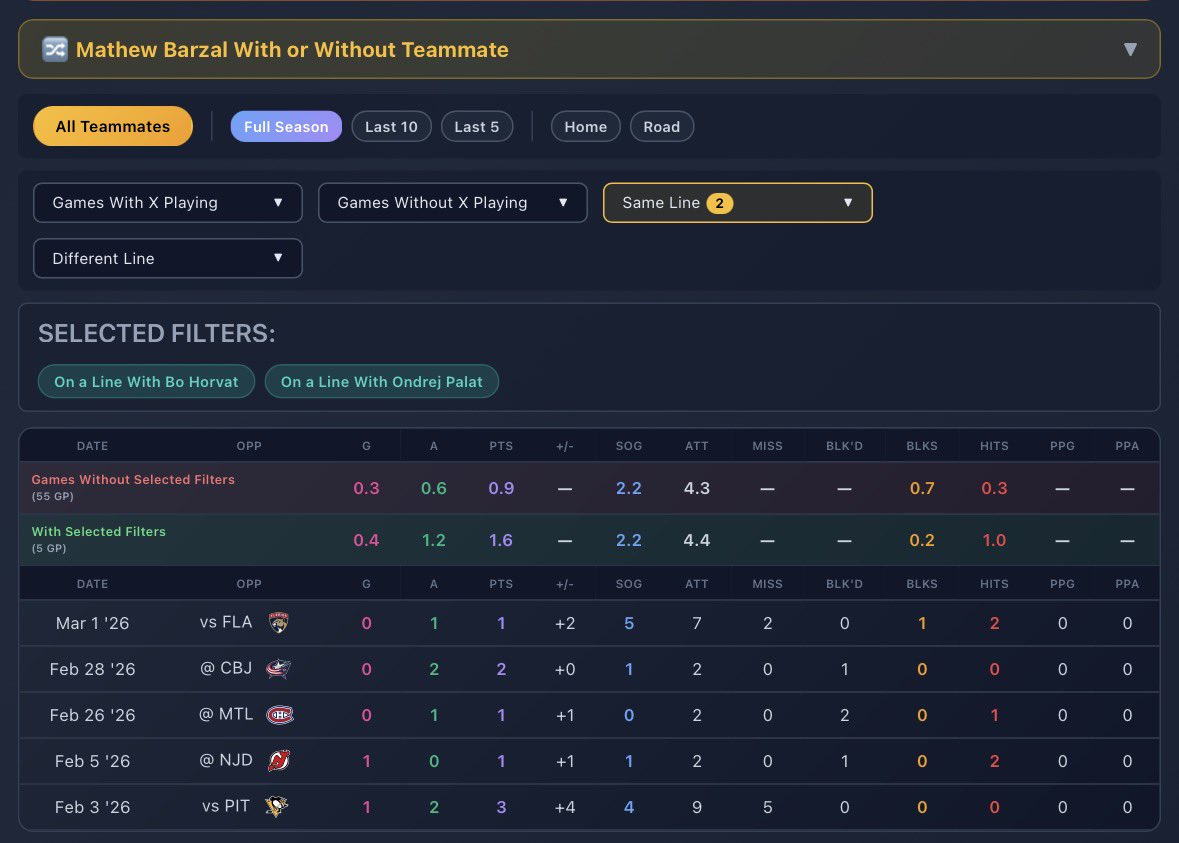The width and height of the screenshot is (1179, 843).
Task: Click the Feb 3 '26 date cell
Action: coord(92,806)
